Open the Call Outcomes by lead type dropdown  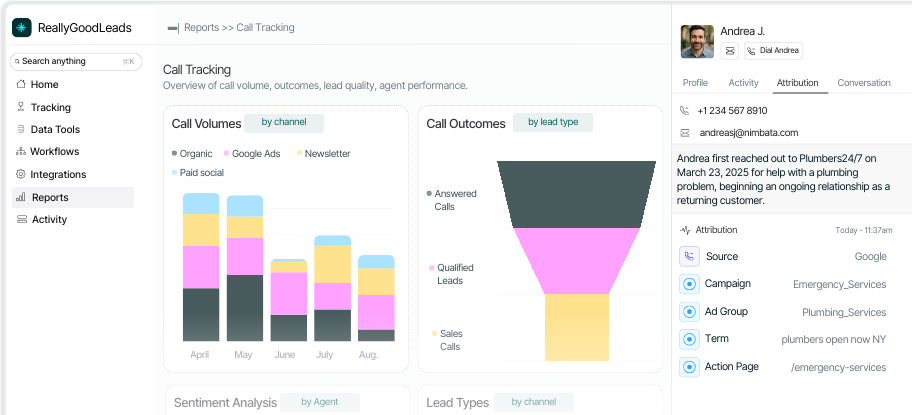552,123
